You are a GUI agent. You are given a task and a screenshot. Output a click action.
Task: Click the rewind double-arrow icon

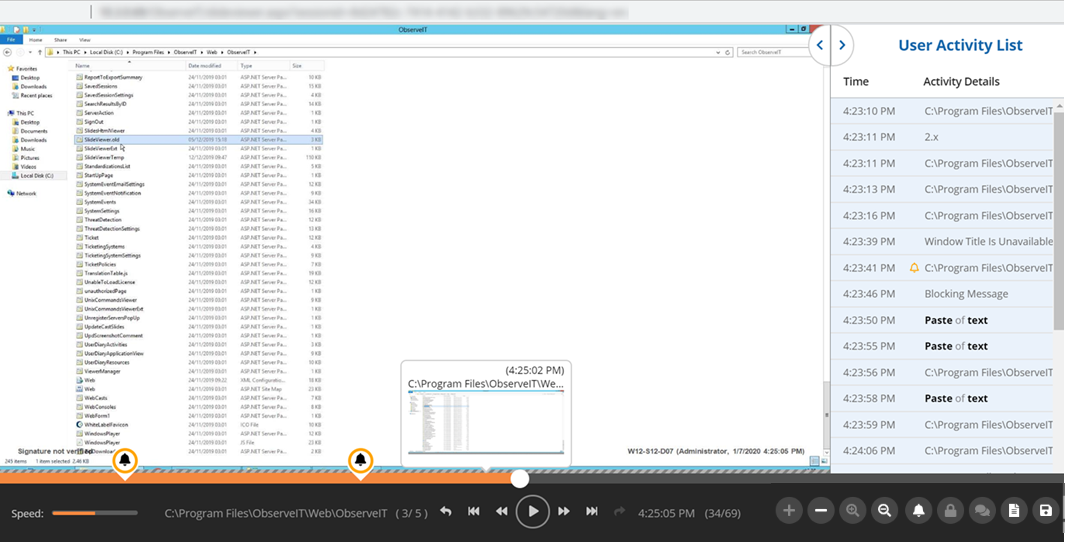pos(502,512)
